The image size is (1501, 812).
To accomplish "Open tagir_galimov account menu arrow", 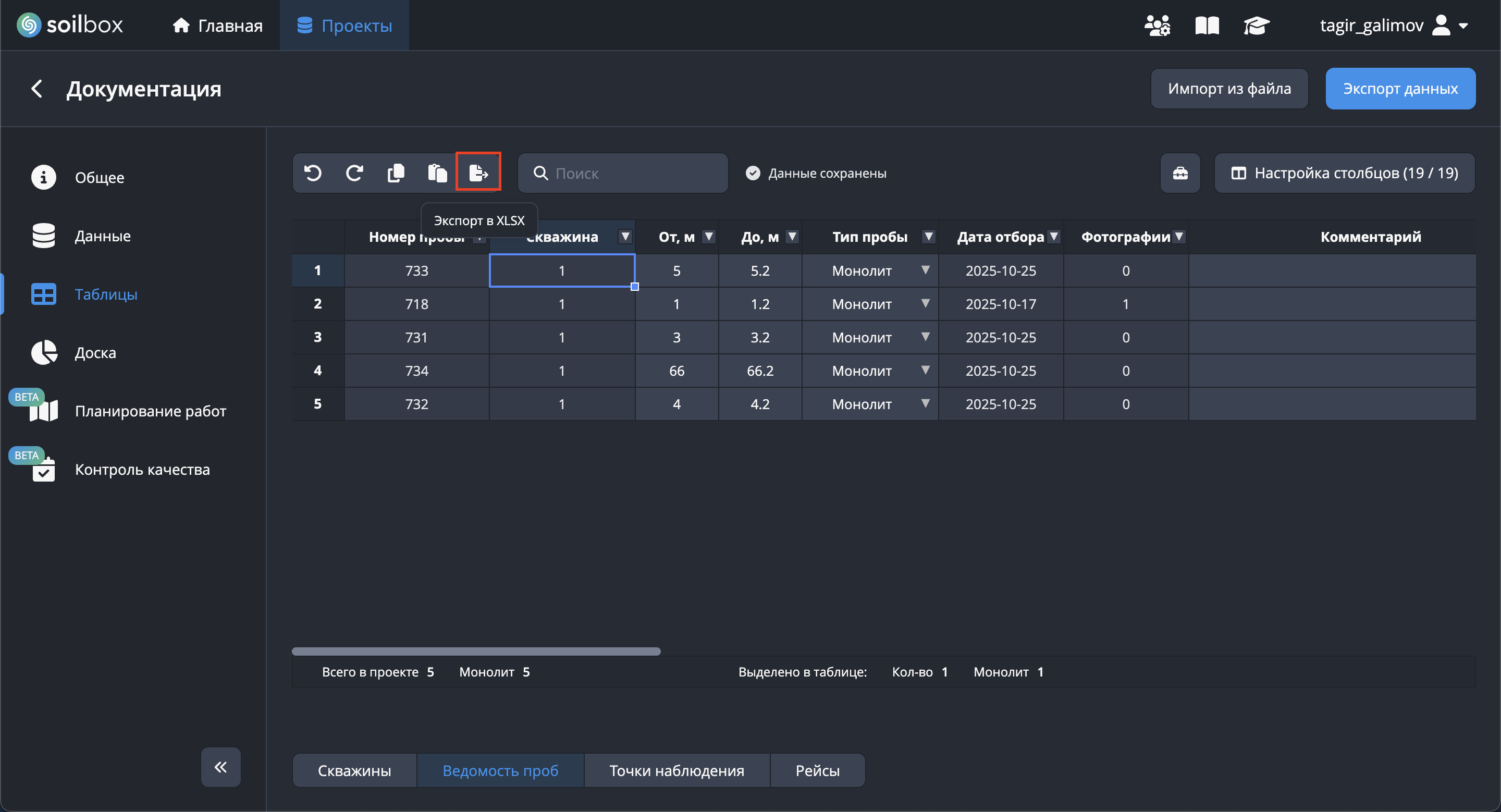I will tap(1463, 26).
